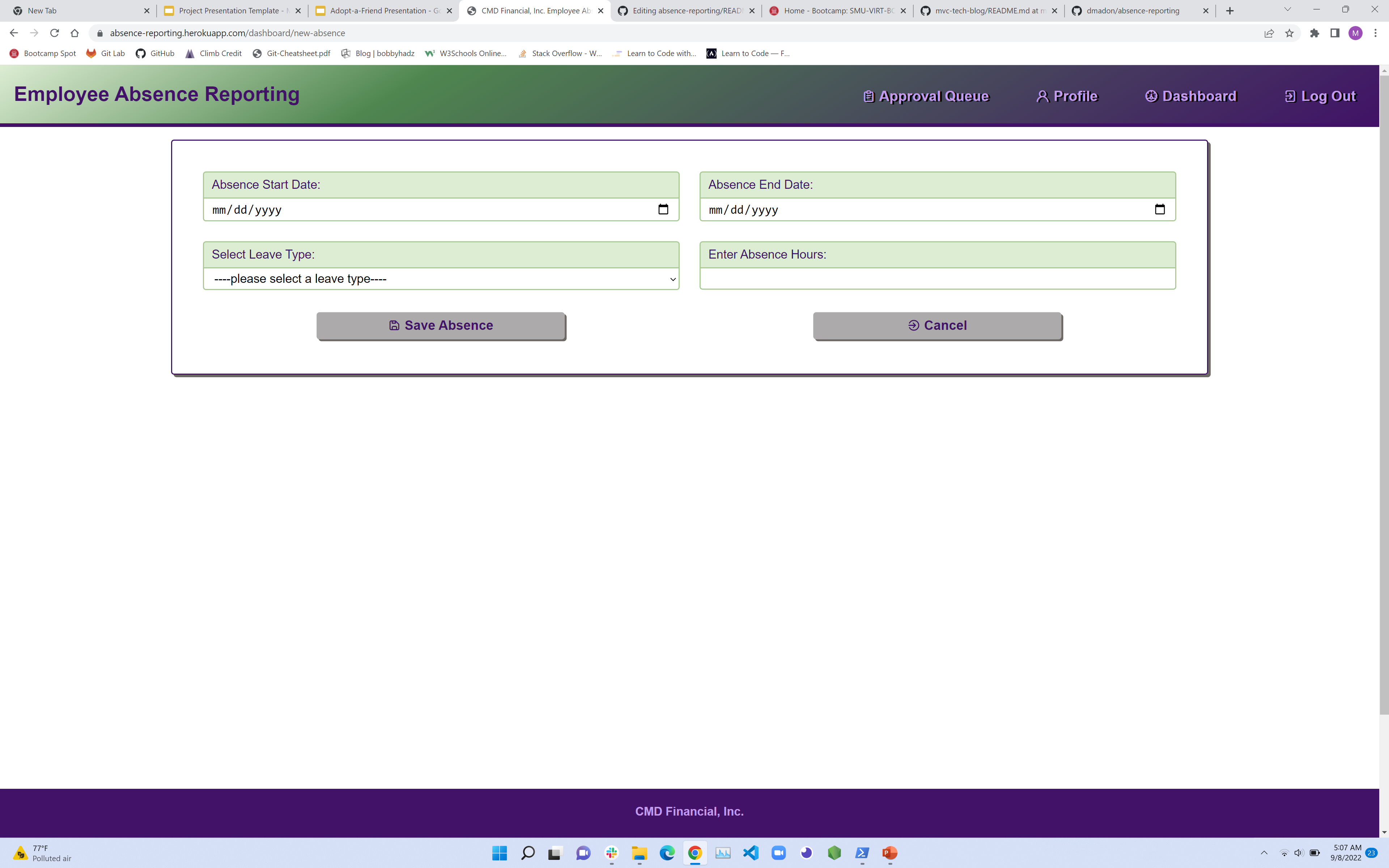The width and height of the screenshot is (1389, 868).
Task: Open the Zoom app from the taskbar
Action: [779, 854]
